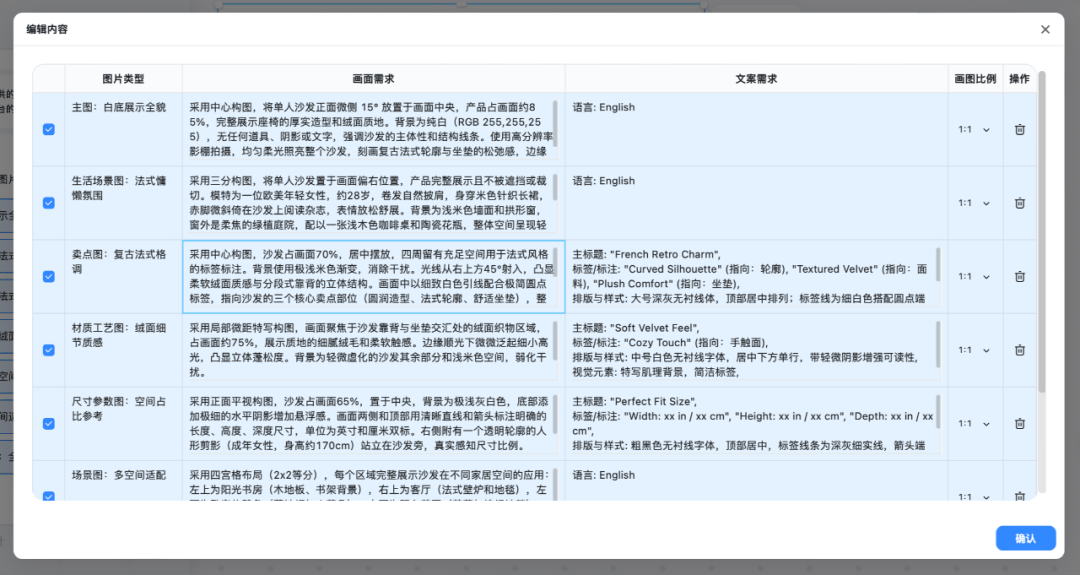Uncheck the 尺寸参数图：空间占比参考 row checkbox
Screen dimensions: 1080x575
tap(49, 424)
